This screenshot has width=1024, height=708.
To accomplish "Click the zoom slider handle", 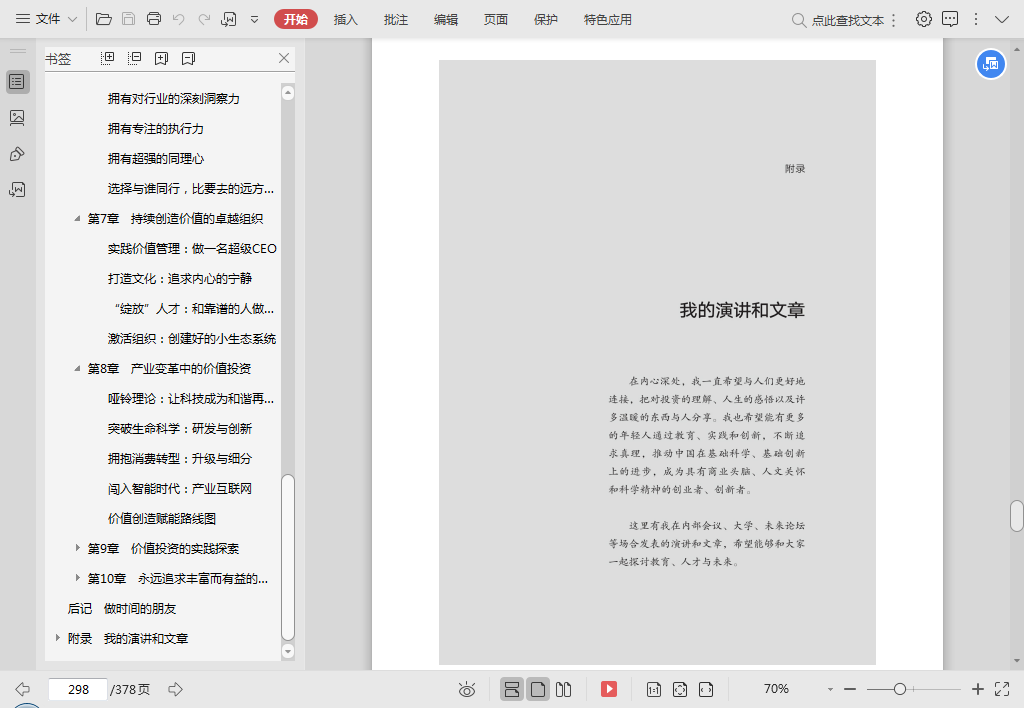I will pos(900,689).
